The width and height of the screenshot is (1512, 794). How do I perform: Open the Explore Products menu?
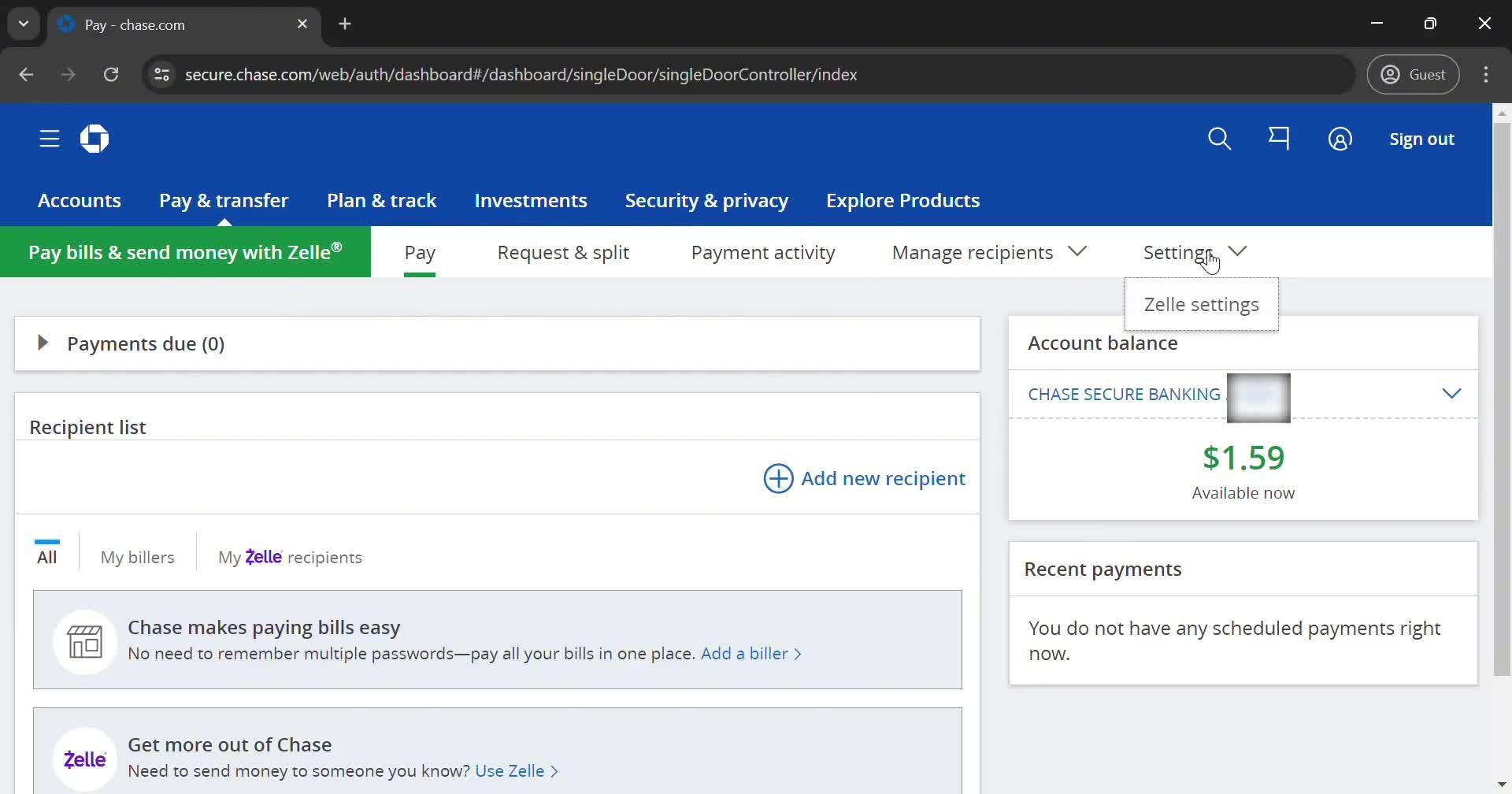[902, 200]
